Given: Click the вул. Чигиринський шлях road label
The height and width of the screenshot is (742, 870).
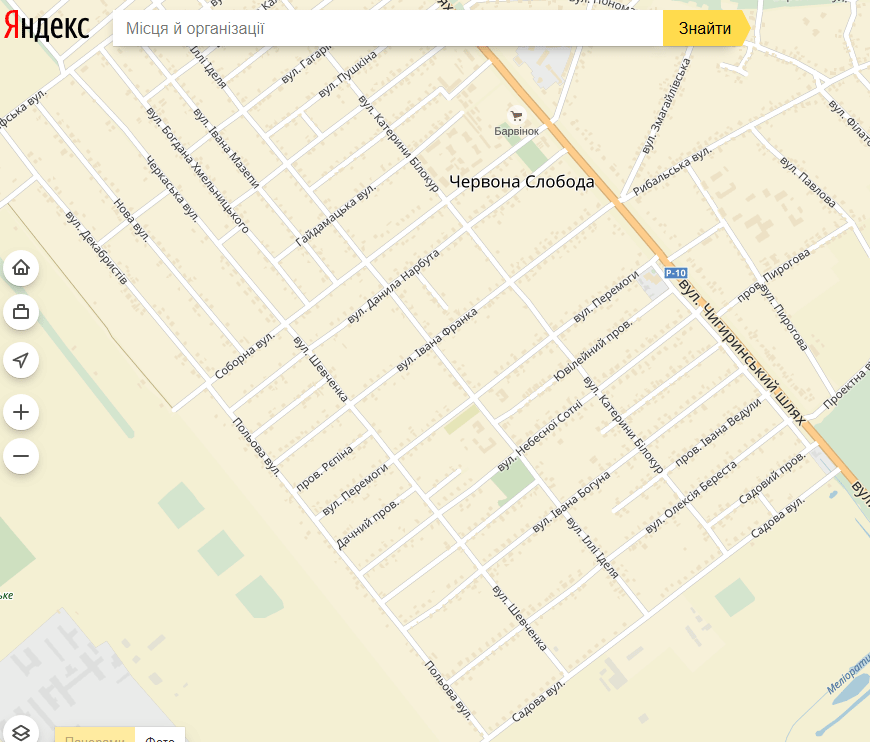Looking at the screenshot, I should coord(742,353).
